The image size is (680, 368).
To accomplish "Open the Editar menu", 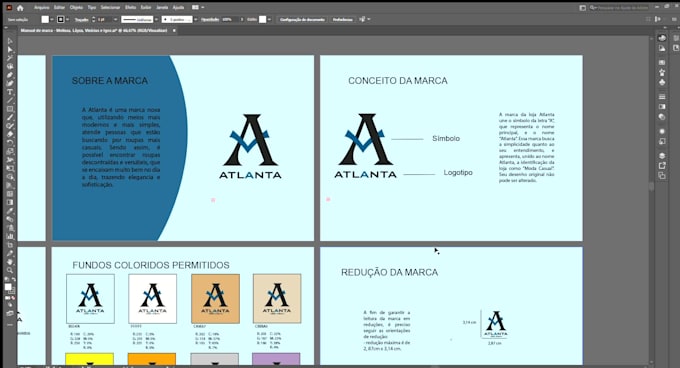I will [59, 7].
